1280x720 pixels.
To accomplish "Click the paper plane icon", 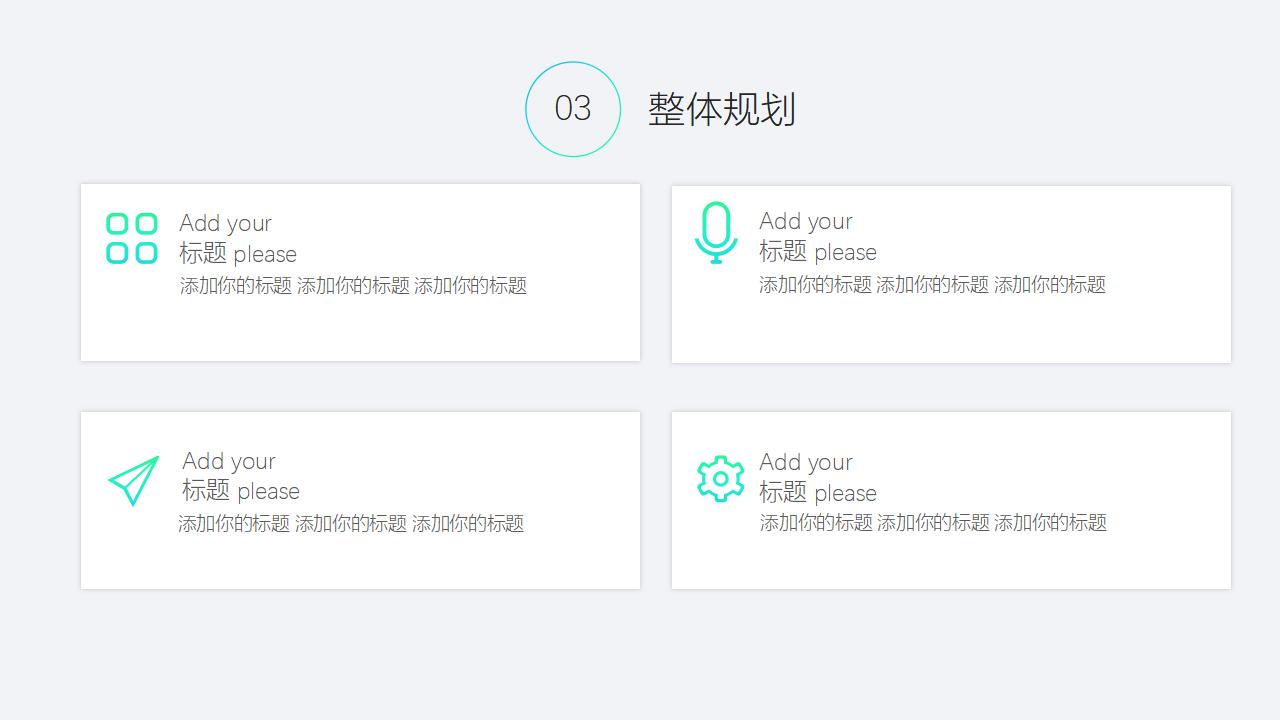I will pyautogui.click(x=134, y=481).
